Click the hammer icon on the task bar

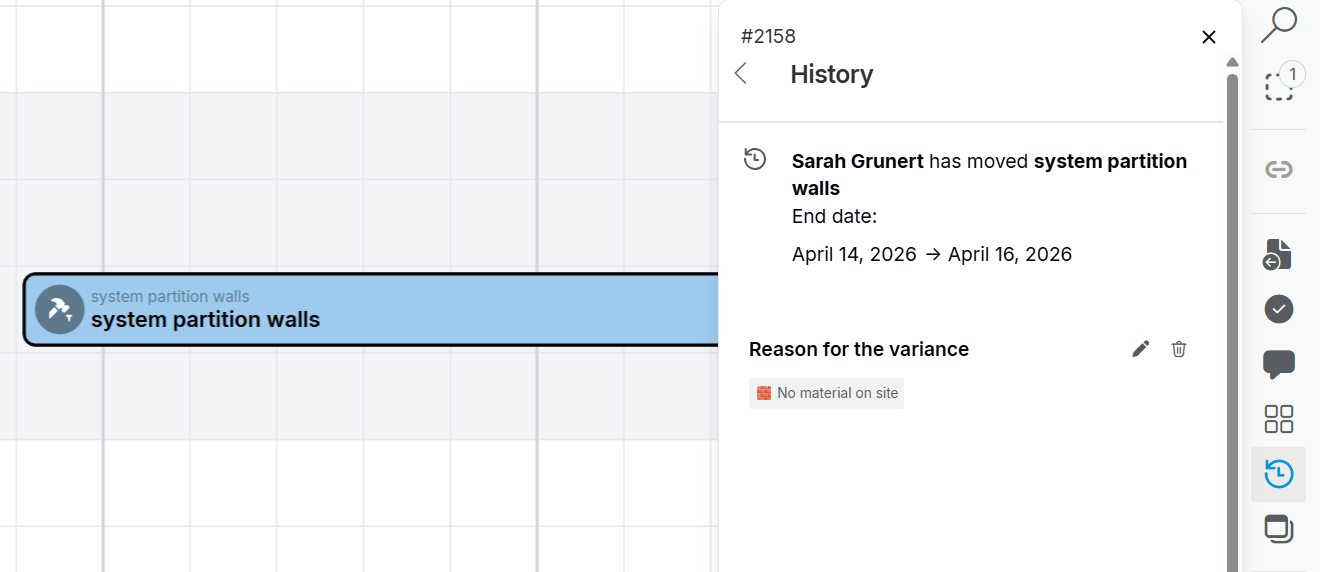point(59,310)
